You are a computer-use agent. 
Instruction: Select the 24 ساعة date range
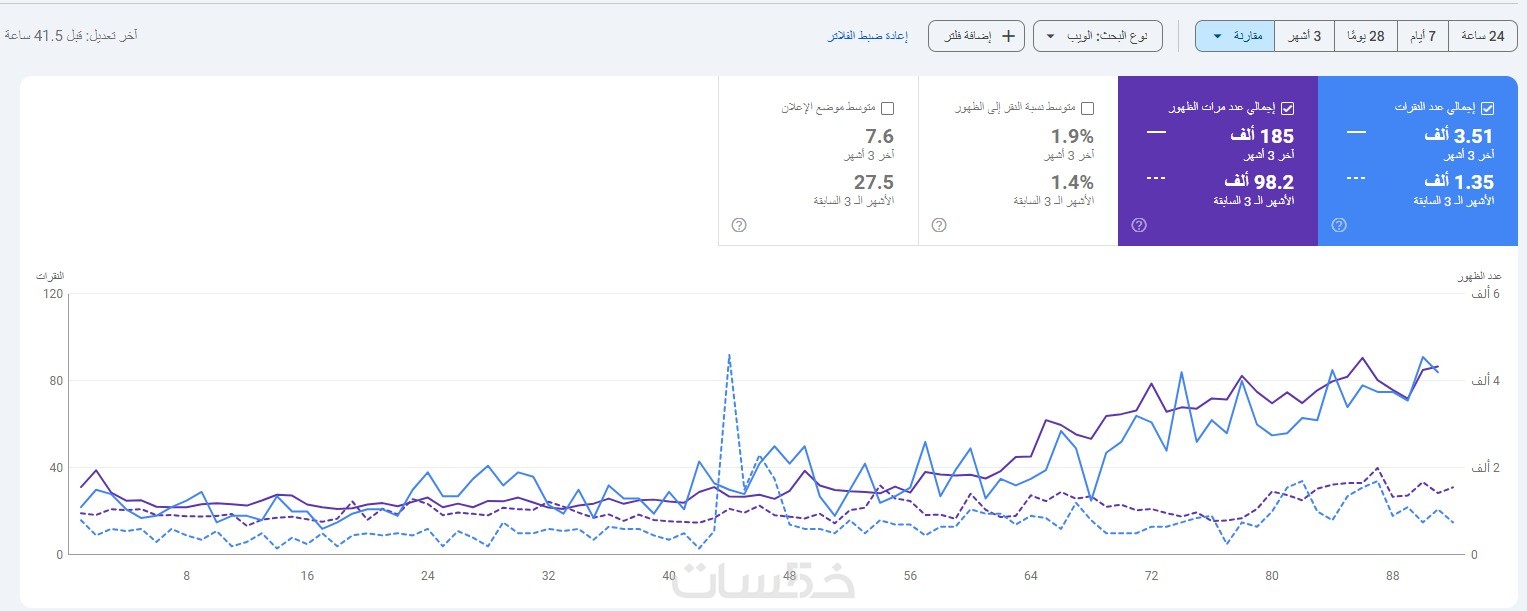point(1482,36)
